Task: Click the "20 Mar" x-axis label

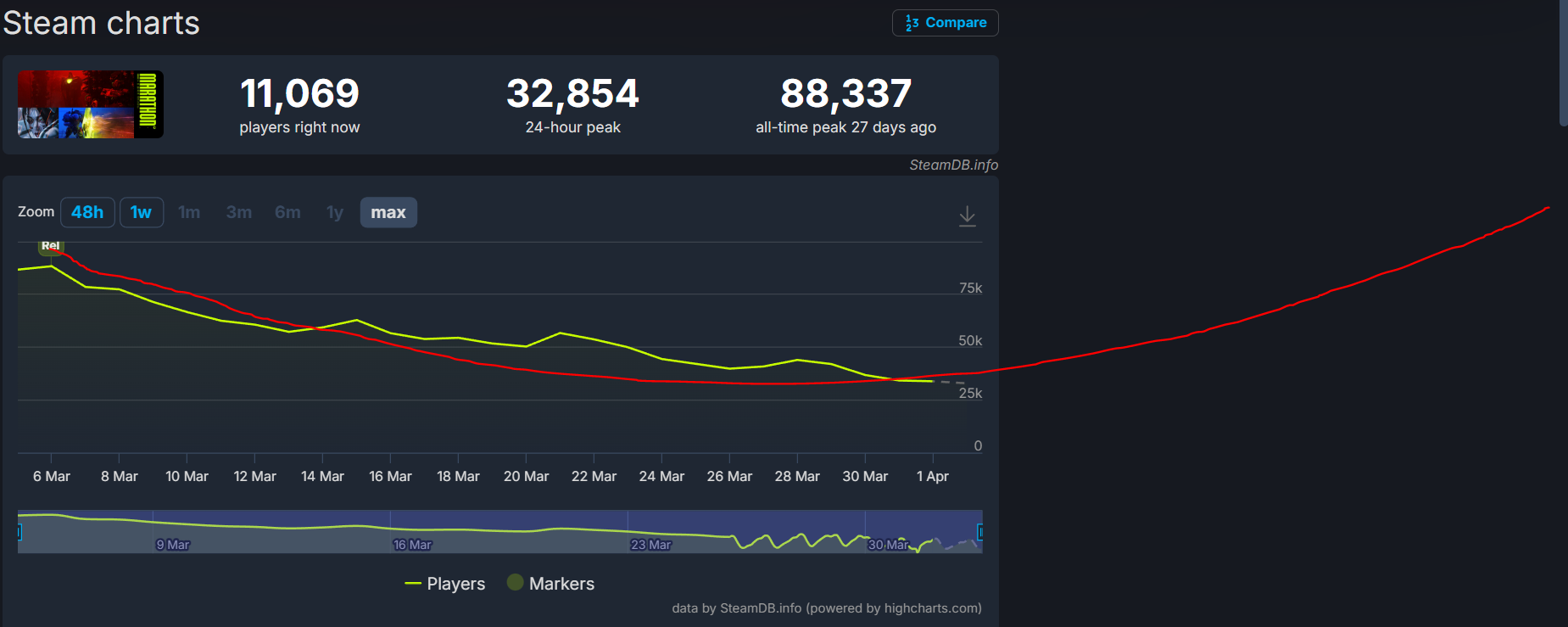Action: point(526,477)
